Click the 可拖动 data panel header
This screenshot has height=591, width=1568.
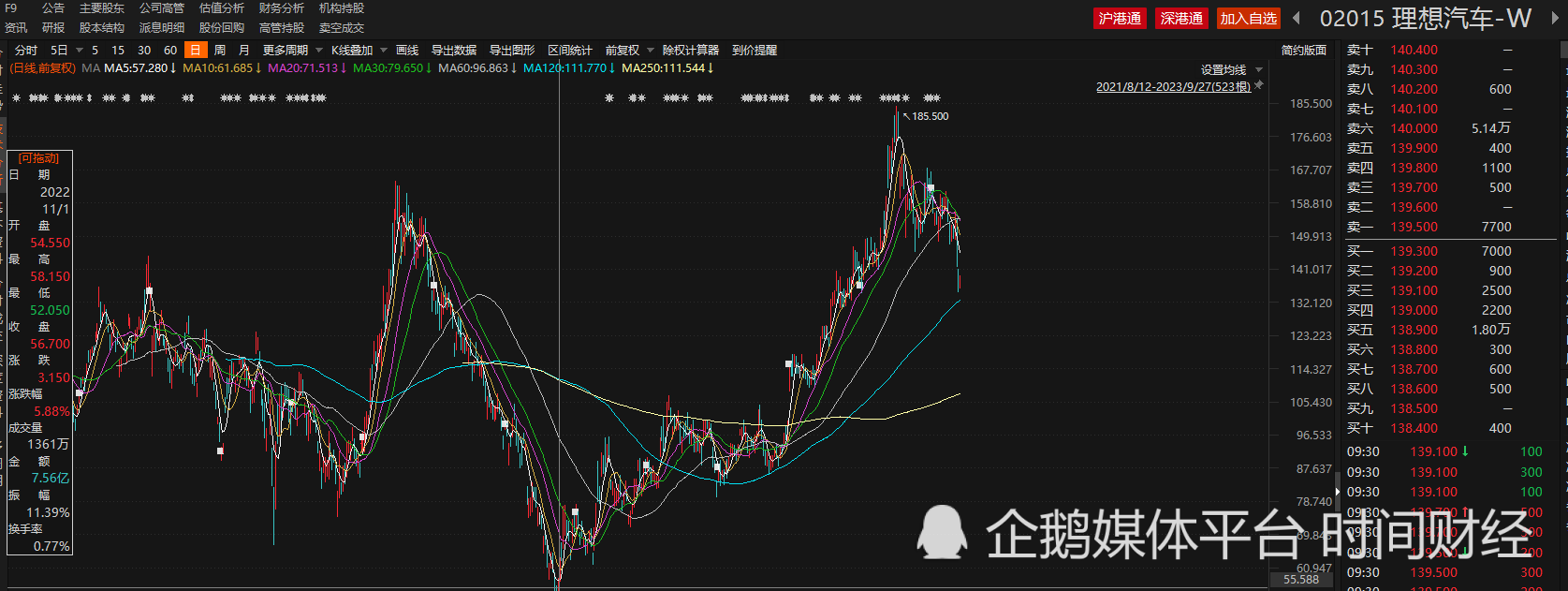[38, 158]
